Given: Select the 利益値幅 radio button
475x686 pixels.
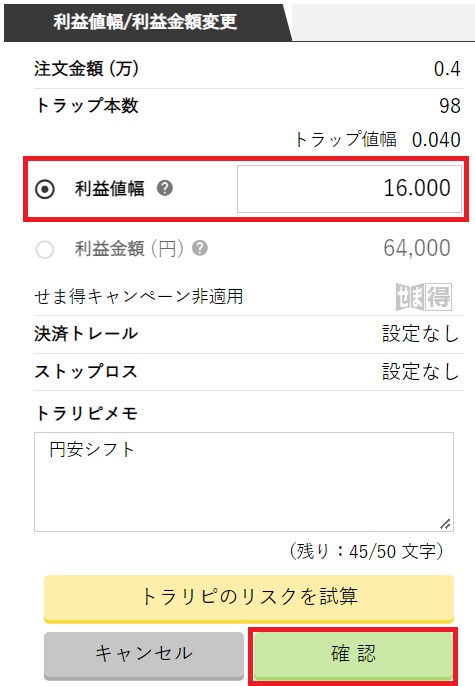Looking at the screenshot, I should (45, 189).
